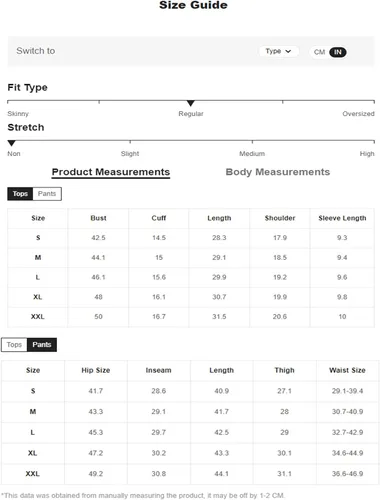380x500 pixels.
Task: Click the Skinny fit label
Action: tap(18, 114)
